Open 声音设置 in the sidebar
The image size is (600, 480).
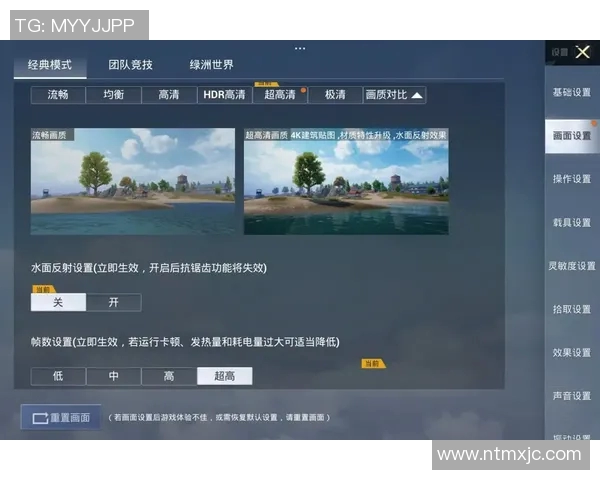572,396
